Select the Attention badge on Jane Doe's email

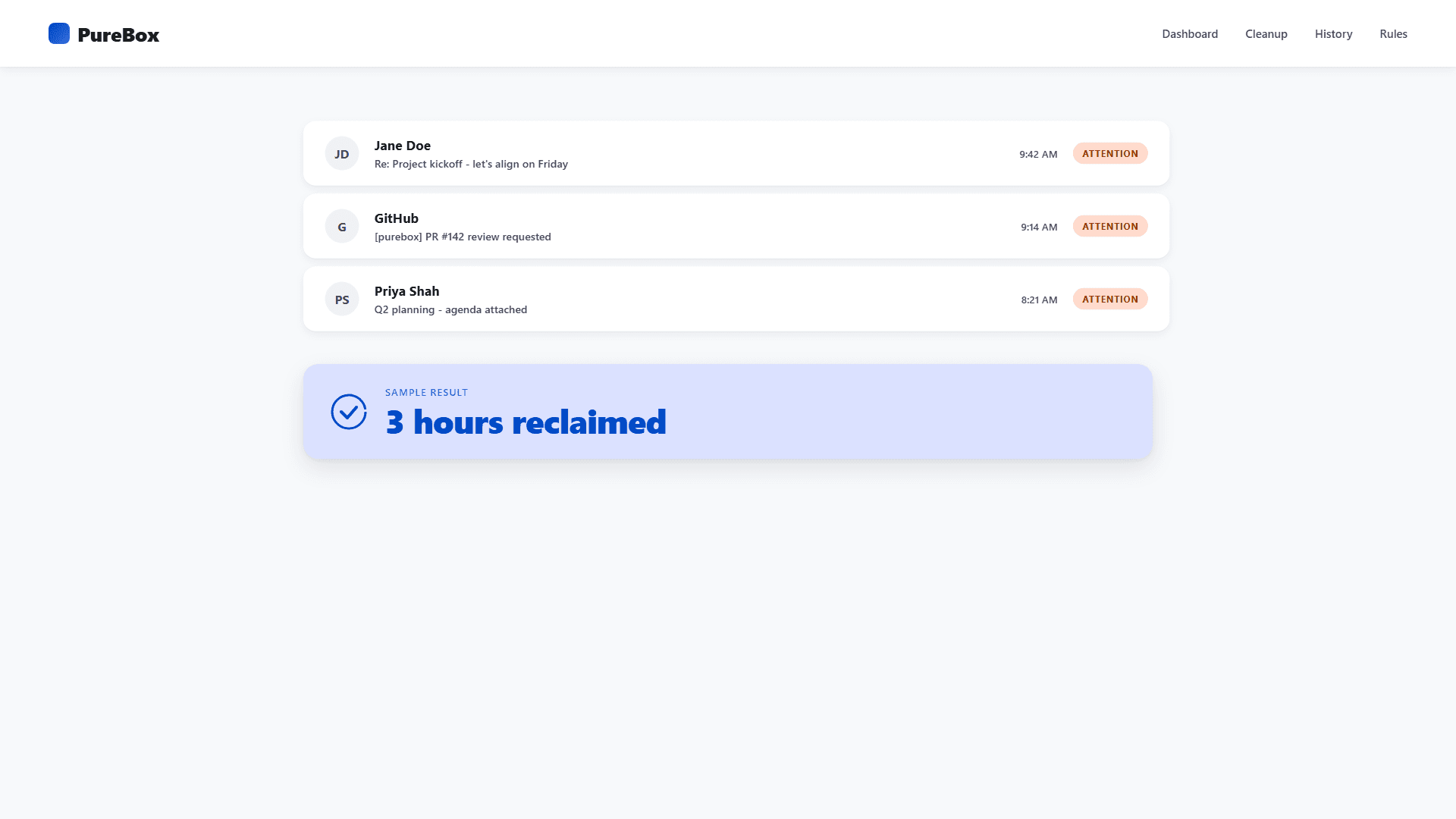(1110, 153)
